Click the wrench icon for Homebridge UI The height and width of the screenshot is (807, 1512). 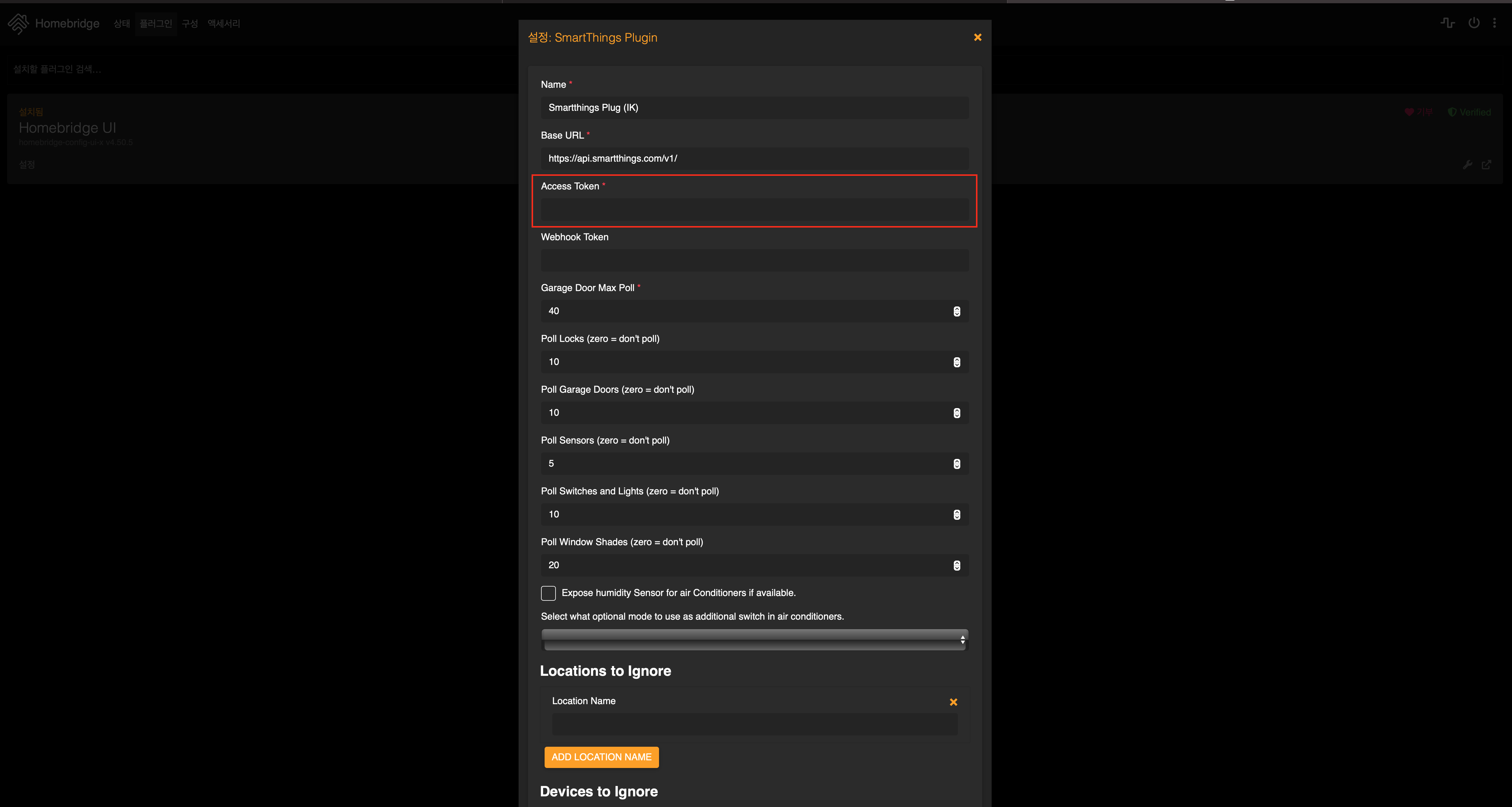click(x=1467, y=165)
